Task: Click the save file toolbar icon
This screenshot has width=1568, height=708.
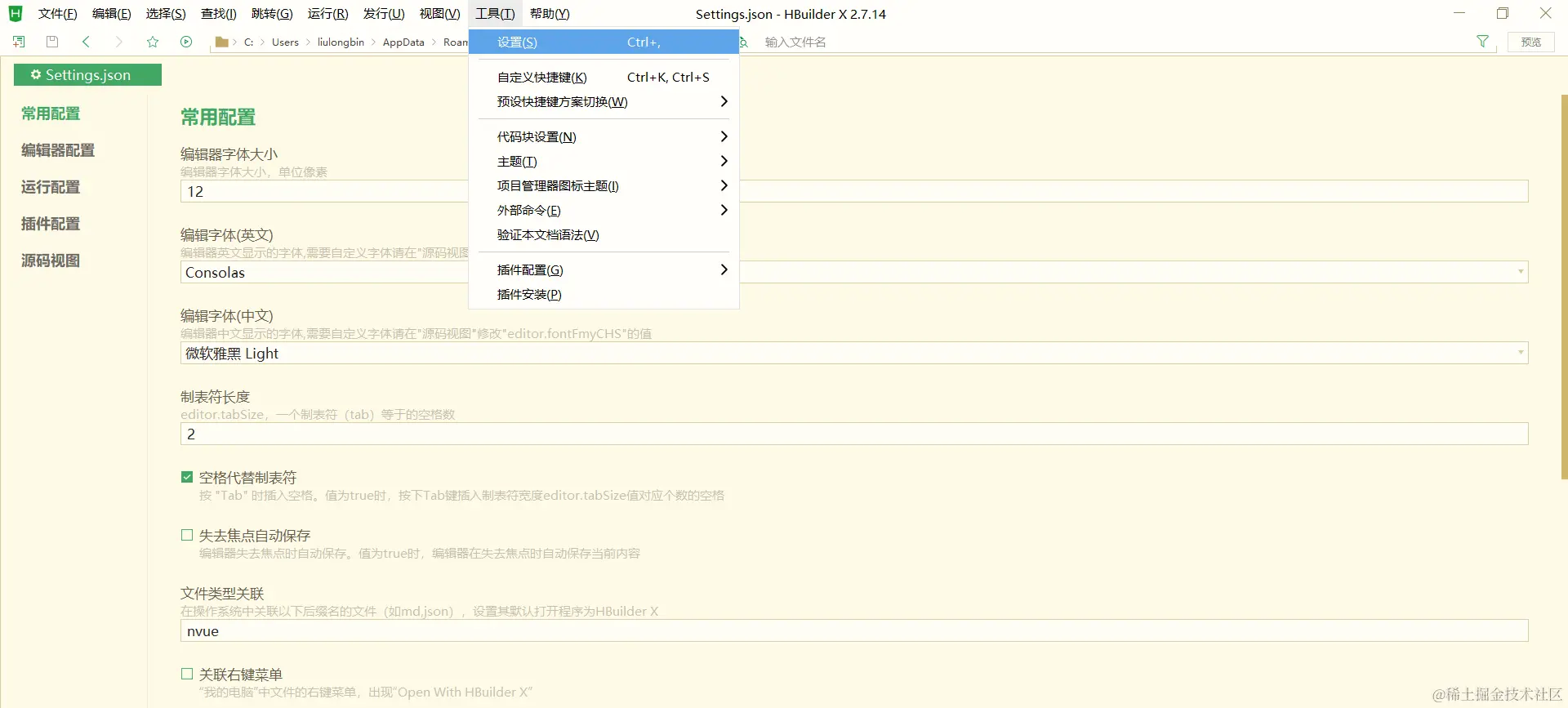Action: (52, 42)
